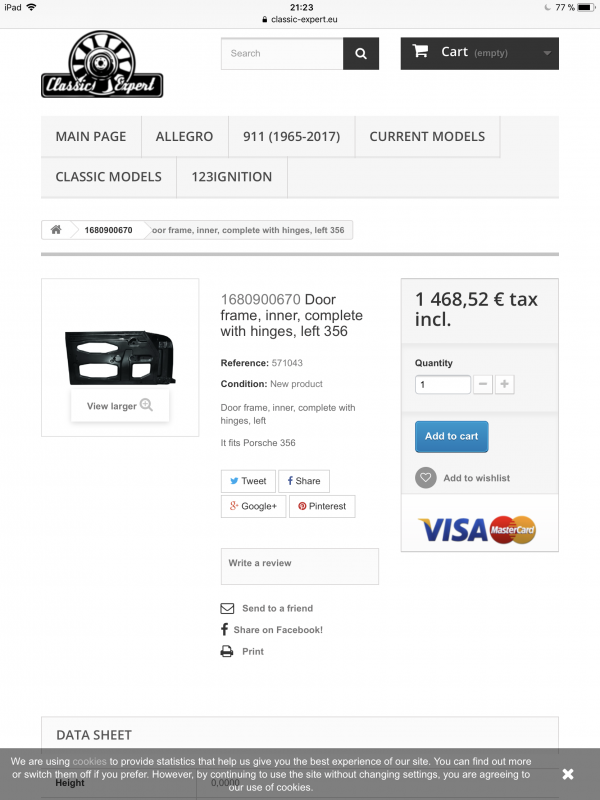The image size is (600, 800).
Task: Click the Add to cart button
Action: pyautogui.click(x=452, y=437)
